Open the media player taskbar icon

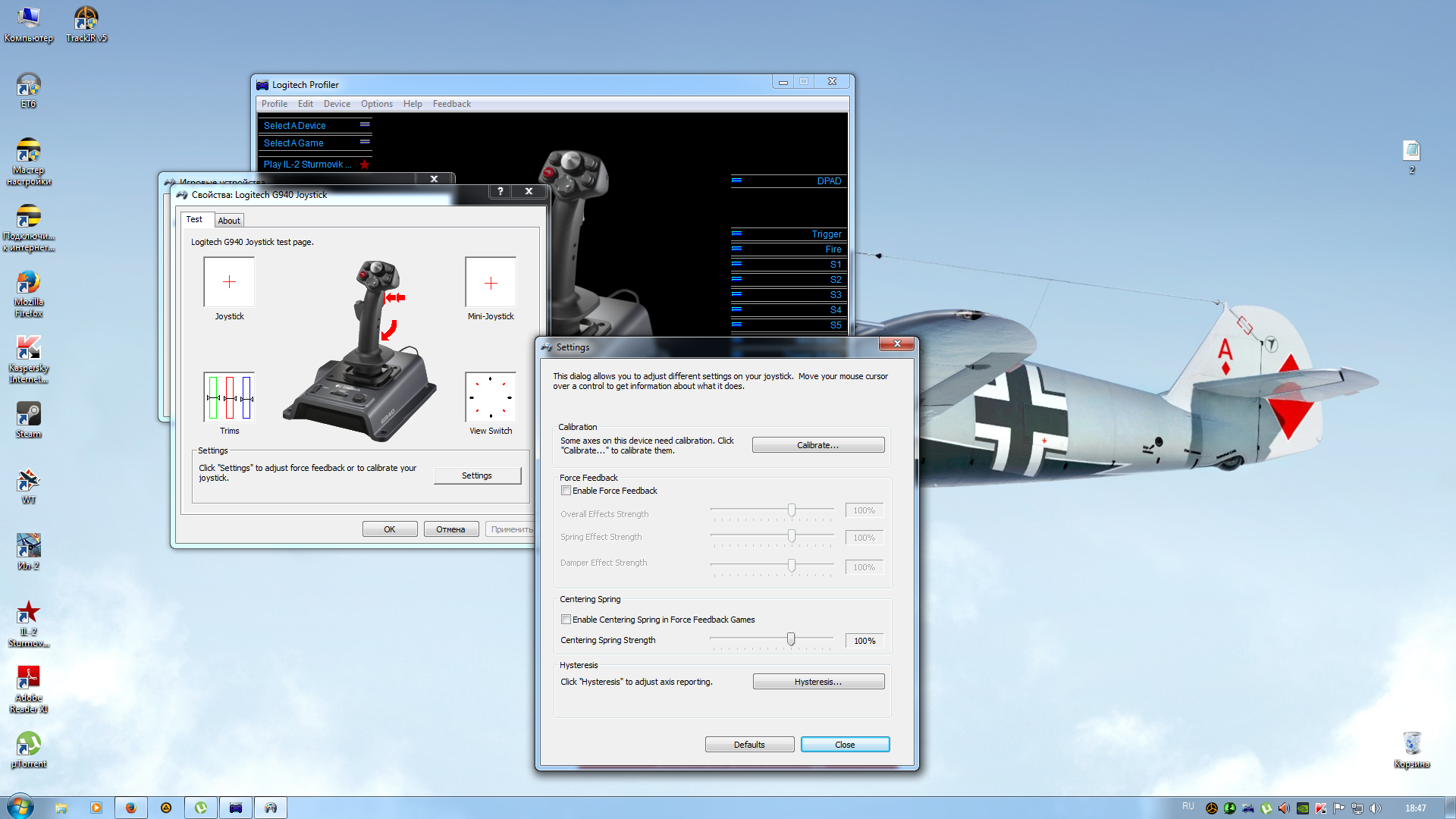pos(96,808)
